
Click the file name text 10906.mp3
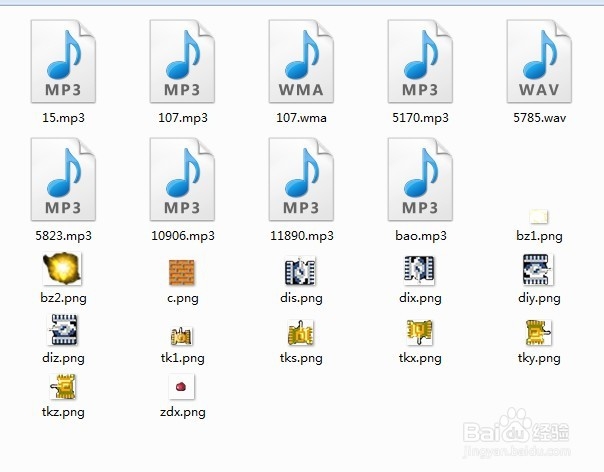tap(183, 235)
